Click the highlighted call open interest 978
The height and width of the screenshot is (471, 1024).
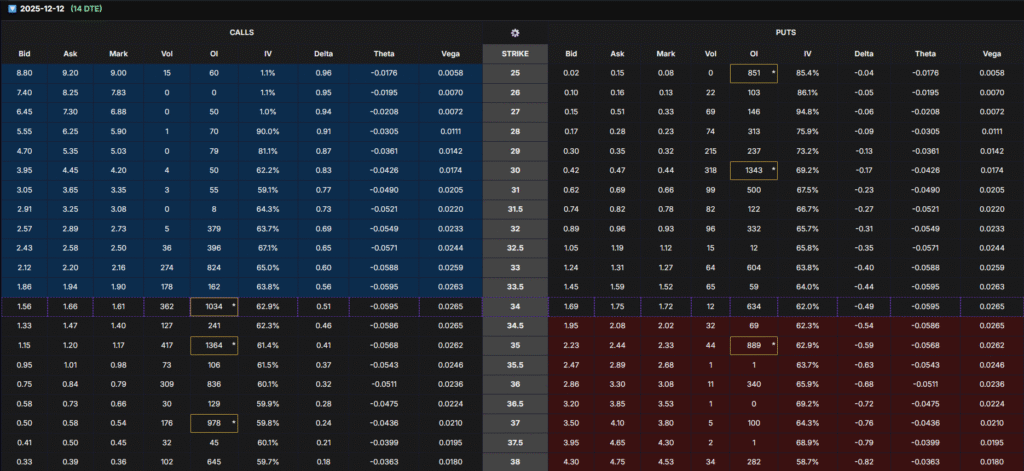216,425
